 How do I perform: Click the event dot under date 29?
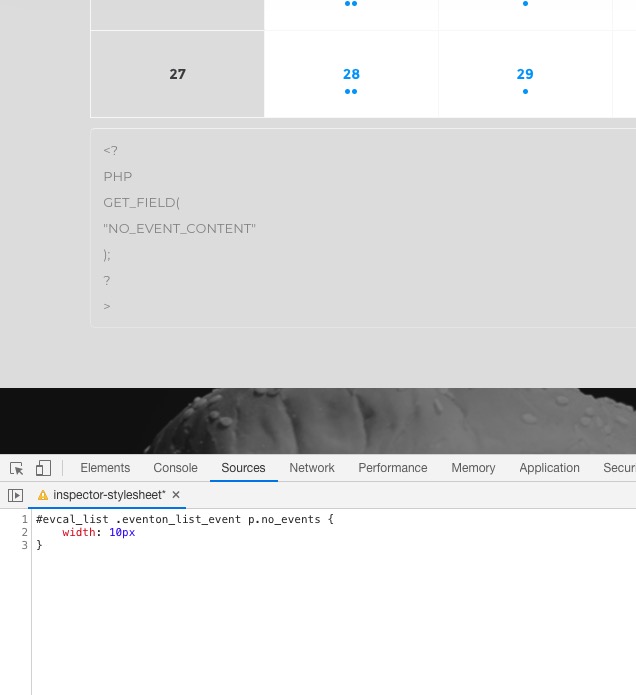tap(525, 92)
